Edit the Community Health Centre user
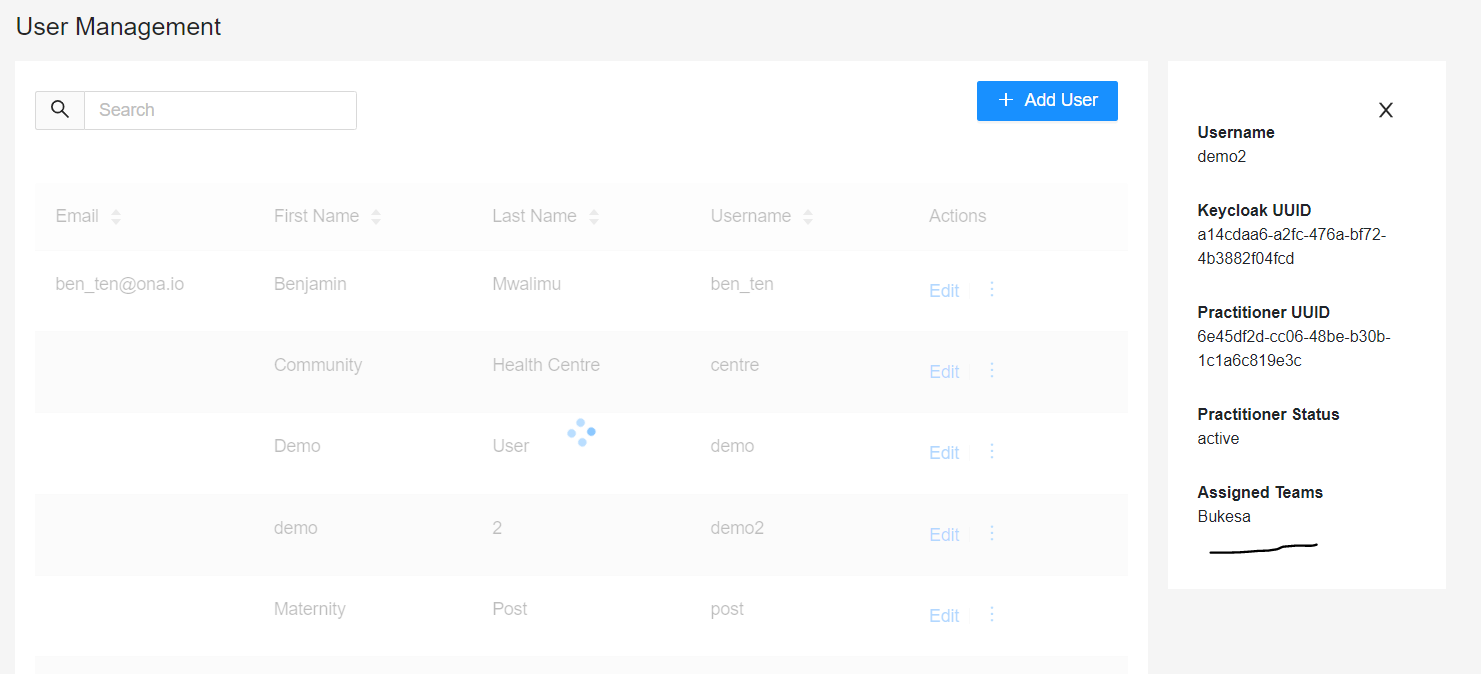This screenshot has height=674, width=1481. pyautogui.click(x=943, y=371)
